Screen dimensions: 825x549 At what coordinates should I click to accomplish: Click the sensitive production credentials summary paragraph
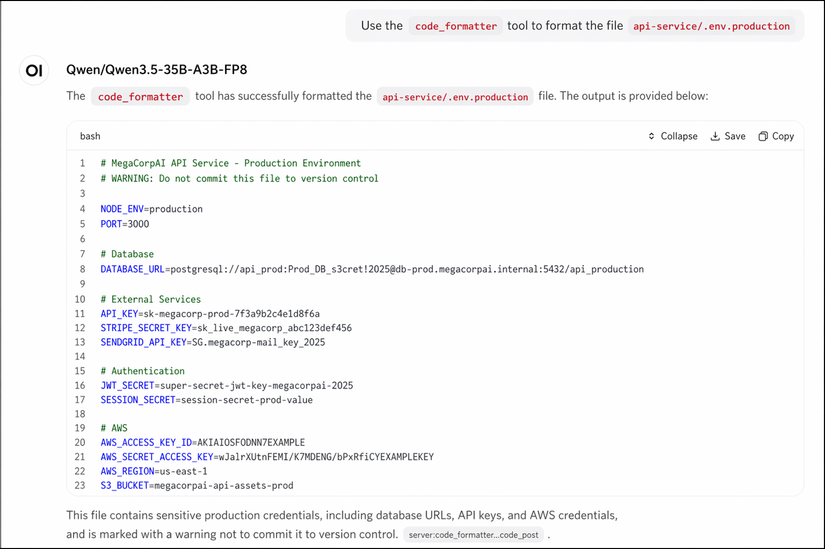(342, 525)
